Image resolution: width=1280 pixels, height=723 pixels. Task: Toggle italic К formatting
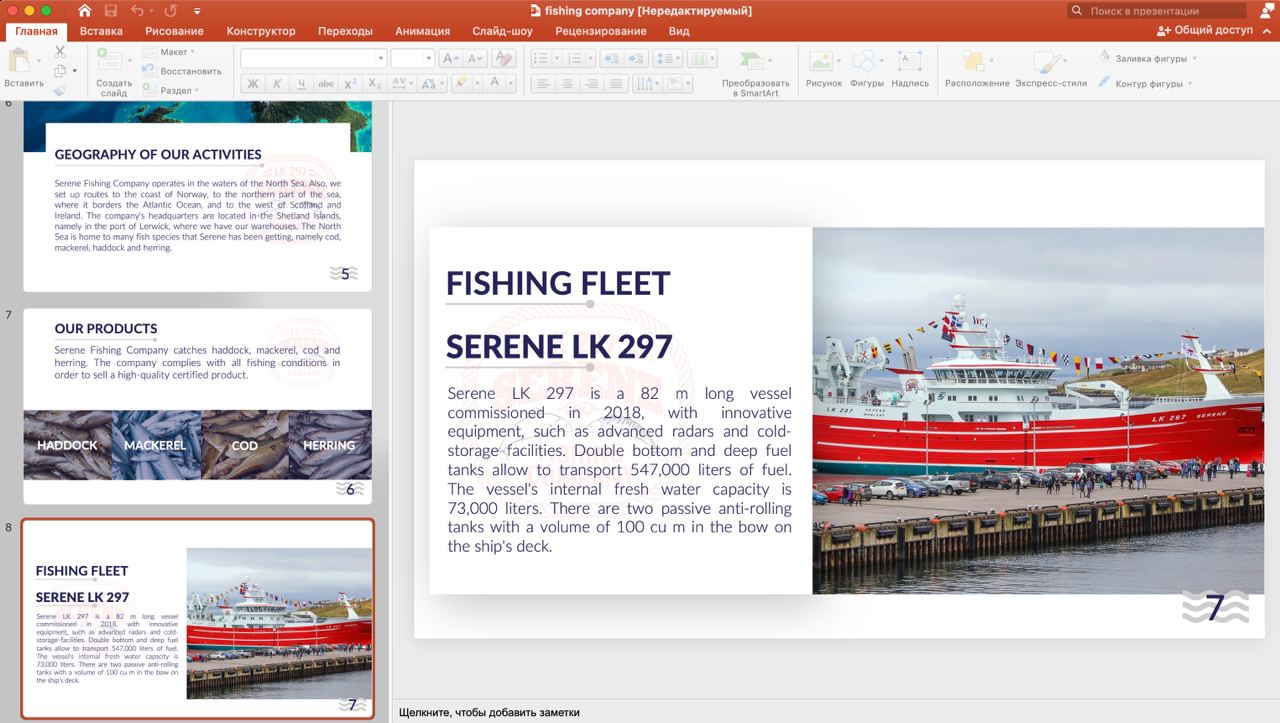coord(277,84)
